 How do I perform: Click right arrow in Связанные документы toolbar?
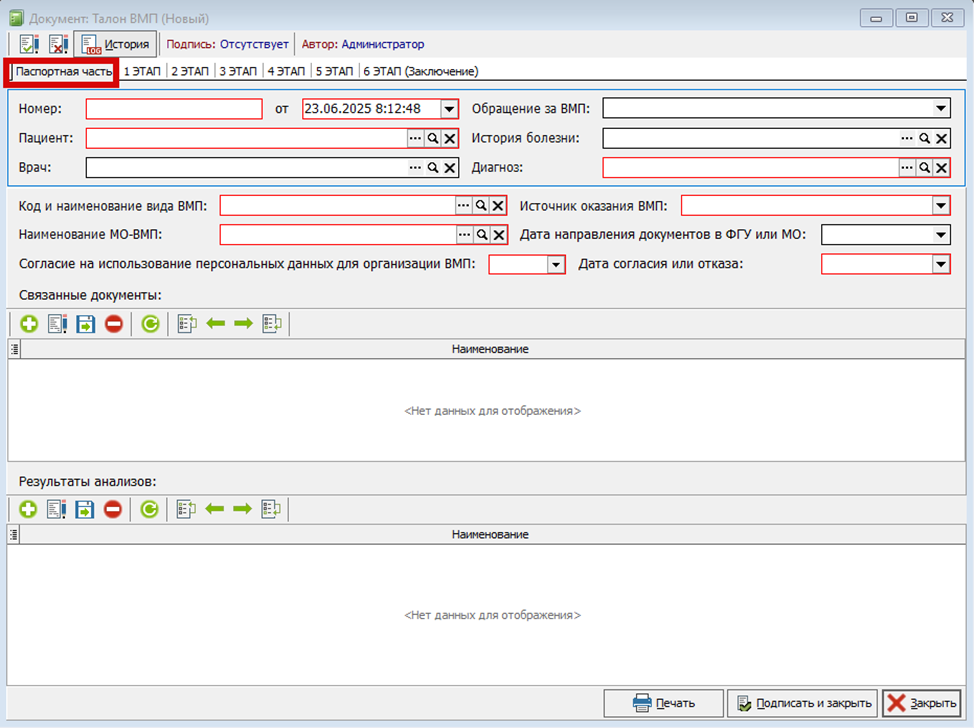pos(244,323)
